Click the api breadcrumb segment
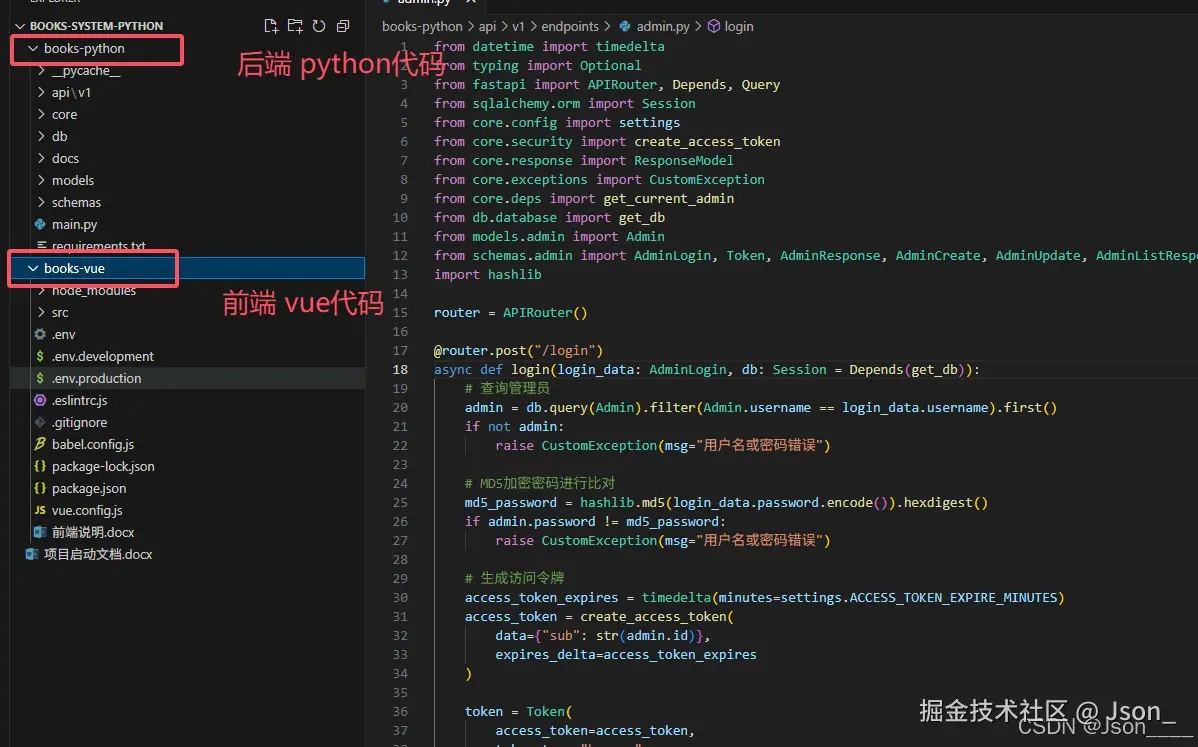Screen dimensions: 1198x747 (487, 27)
